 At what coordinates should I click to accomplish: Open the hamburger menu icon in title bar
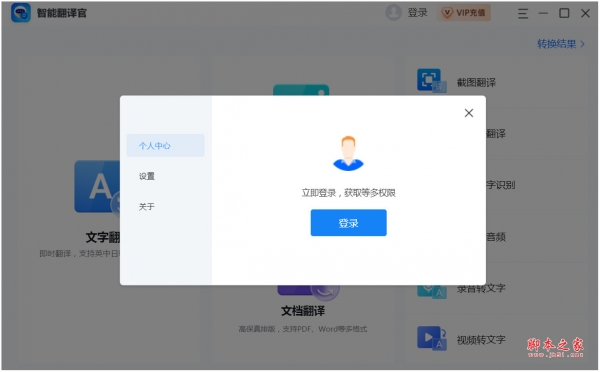[x=523, y=14]
